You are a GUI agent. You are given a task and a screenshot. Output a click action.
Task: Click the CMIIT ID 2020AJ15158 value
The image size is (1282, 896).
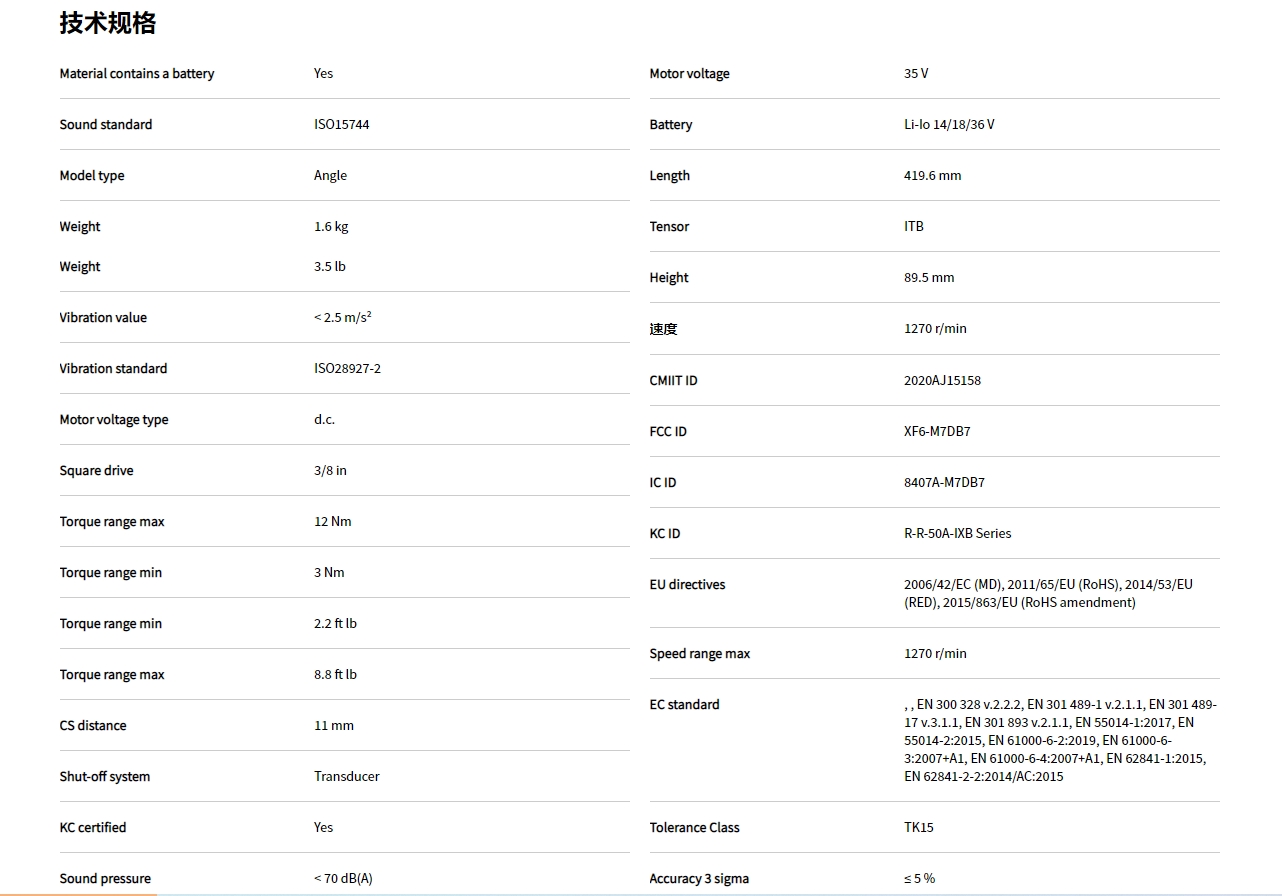pos(942,381)
